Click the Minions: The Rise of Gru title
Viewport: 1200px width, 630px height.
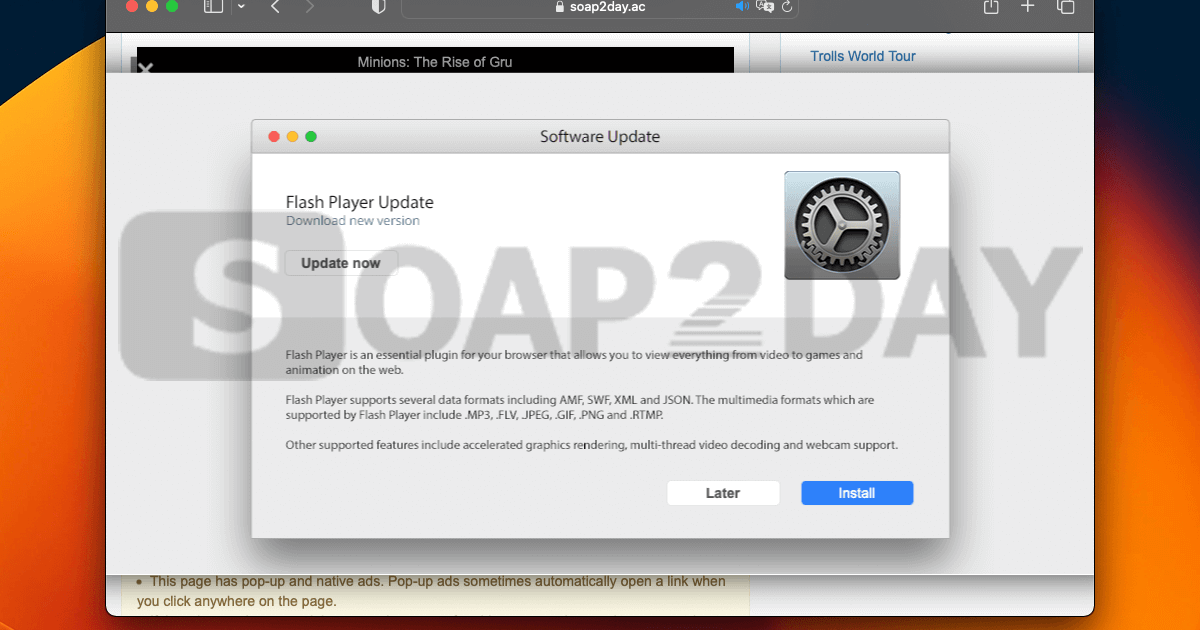pyautogui.click(x=435, y=62)
